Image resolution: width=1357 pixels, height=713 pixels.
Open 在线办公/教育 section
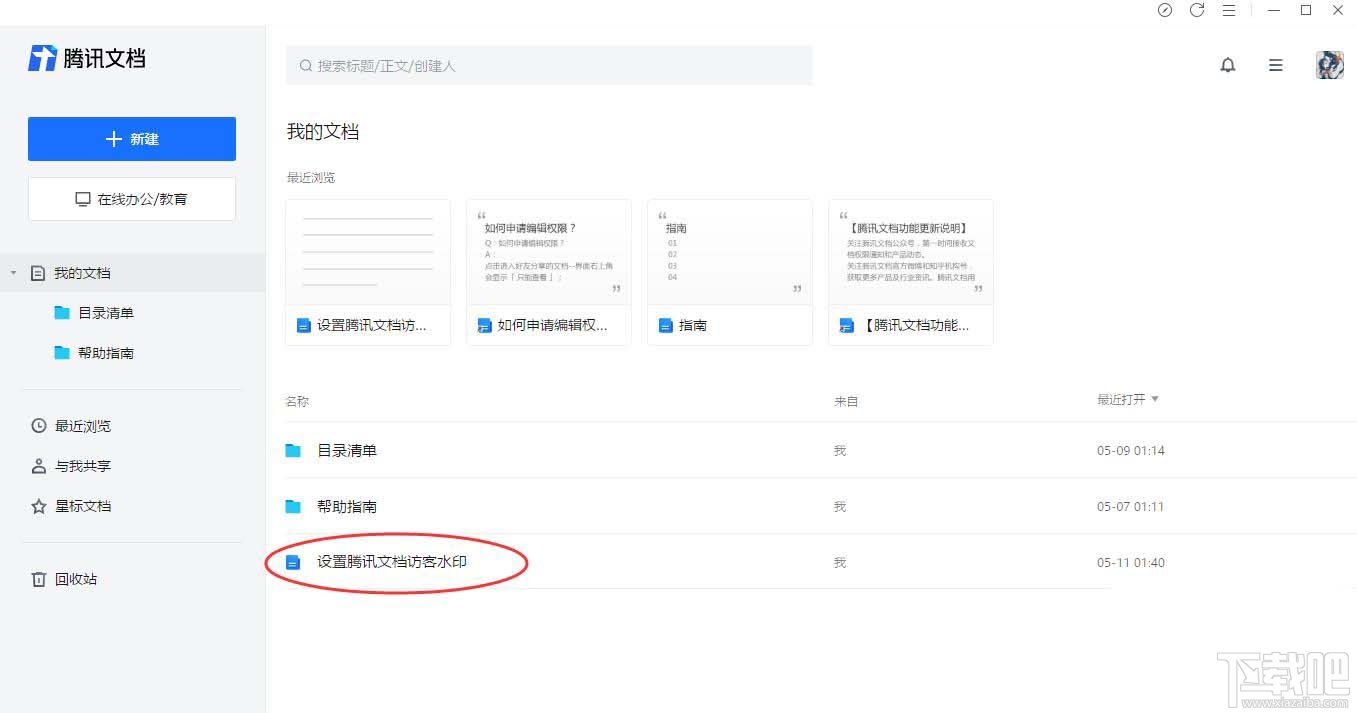131,198
